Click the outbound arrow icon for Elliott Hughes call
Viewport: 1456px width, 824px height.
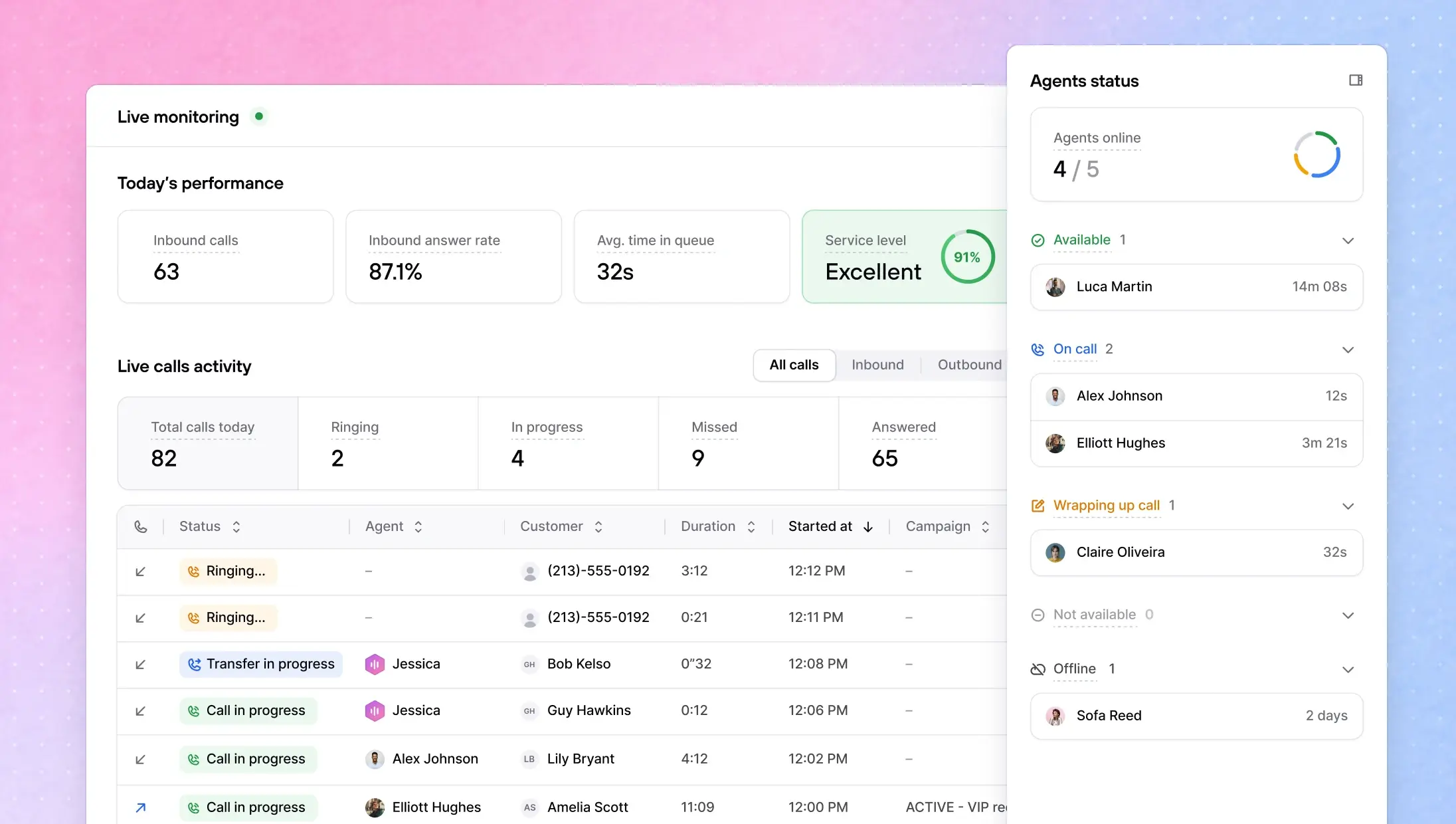[141, 808]
